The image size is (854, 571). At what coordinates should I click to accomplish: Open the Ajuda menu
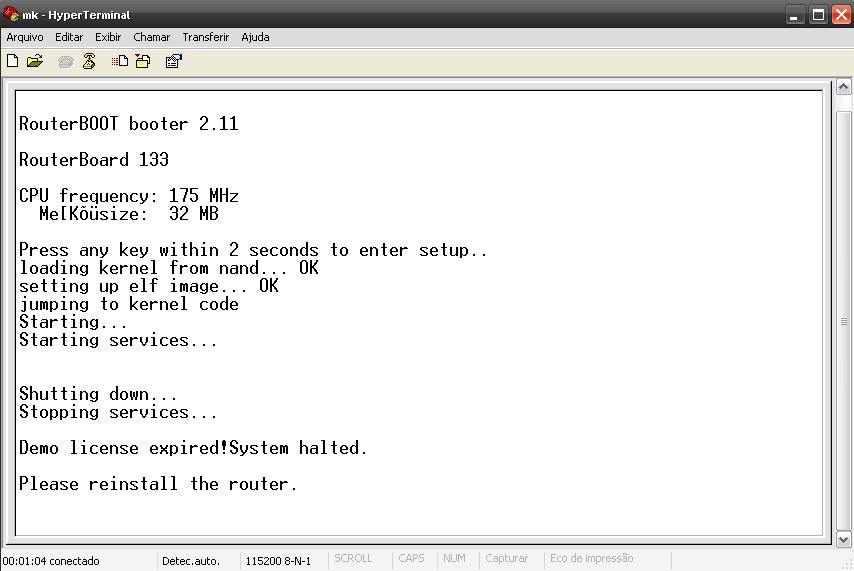tap(255, 37)
